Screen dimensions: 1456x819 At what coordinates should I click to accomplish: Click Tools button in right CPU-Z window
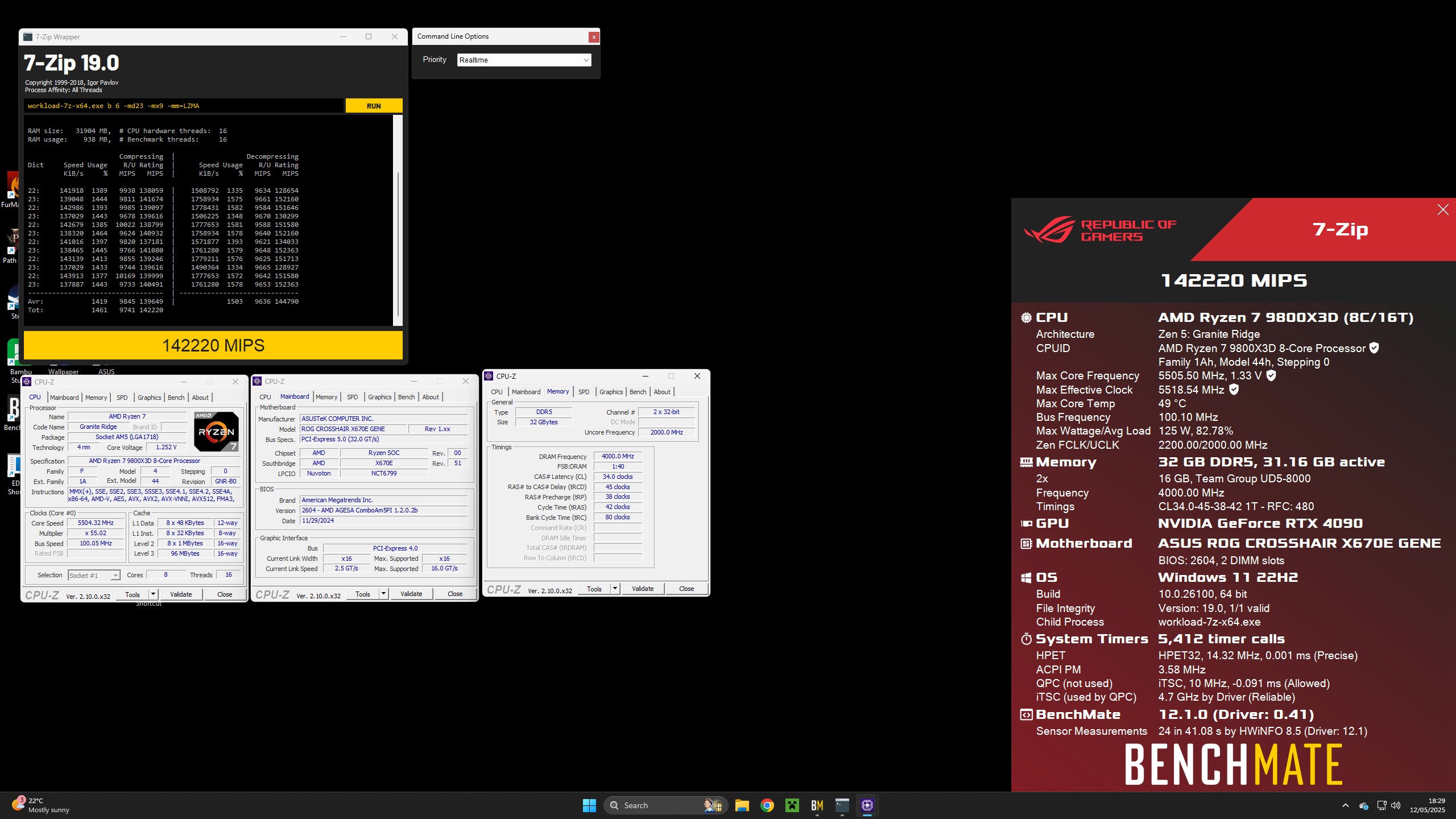[594, 589]
